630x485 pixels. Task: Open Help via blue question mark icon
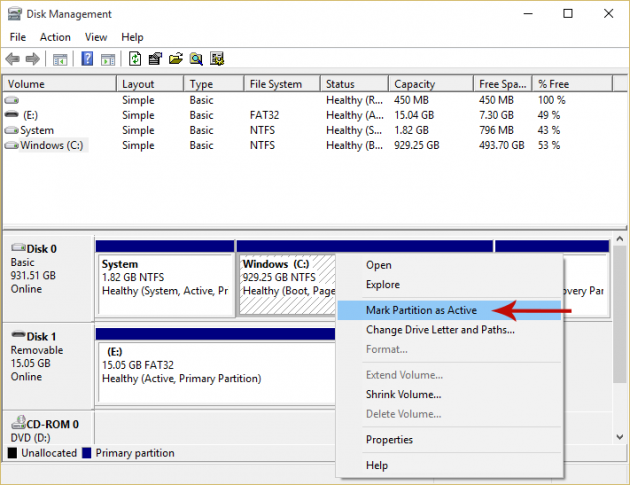click(x=87, y=59)
